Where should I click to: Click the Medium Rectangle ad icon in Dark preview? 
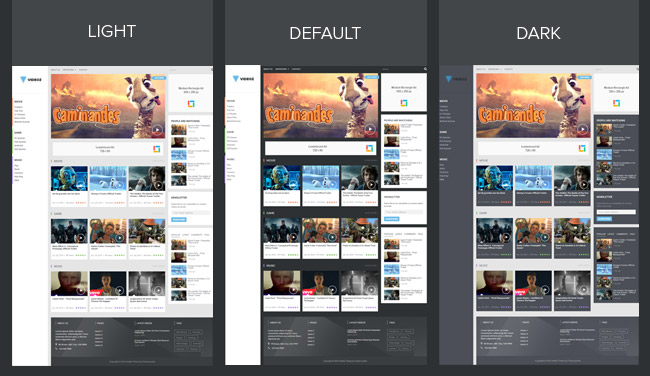point(616,103)
